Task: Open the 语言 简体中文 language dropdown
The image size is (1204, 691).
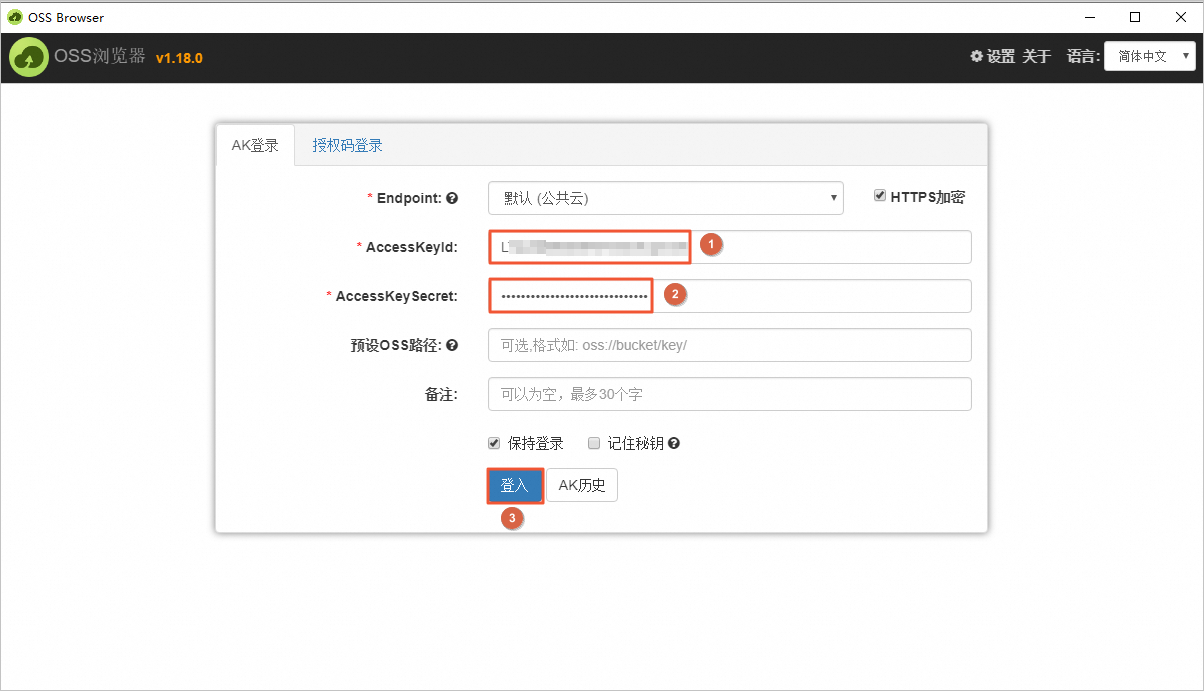Action: pyautogui.click(x=1150, y=57)
